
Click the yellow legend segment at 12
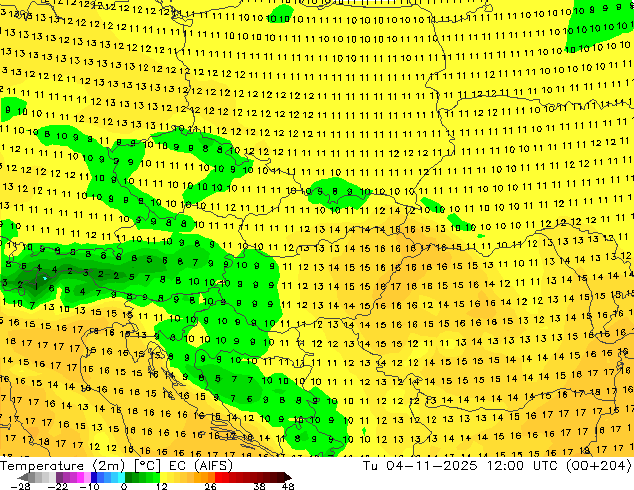163,477
